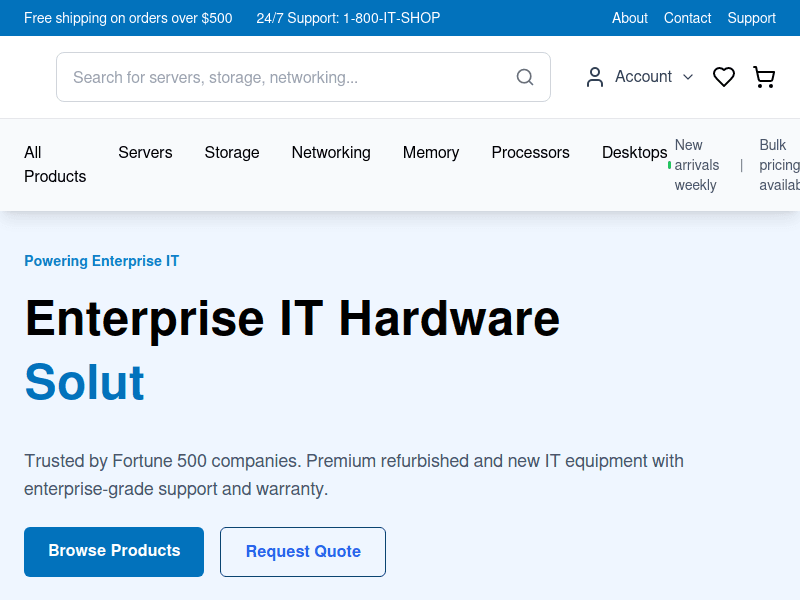Image resolution: width=800 pixels, height=600 pixels.
Task: Click the Browse Products button
Action: point(113,551)
